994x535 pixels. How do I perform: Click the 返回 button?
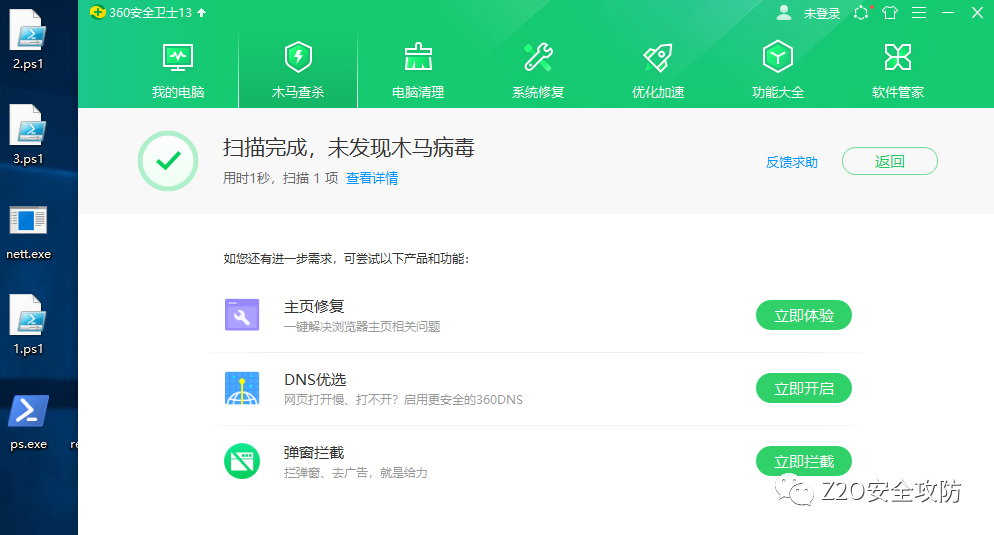click(889, 161)
